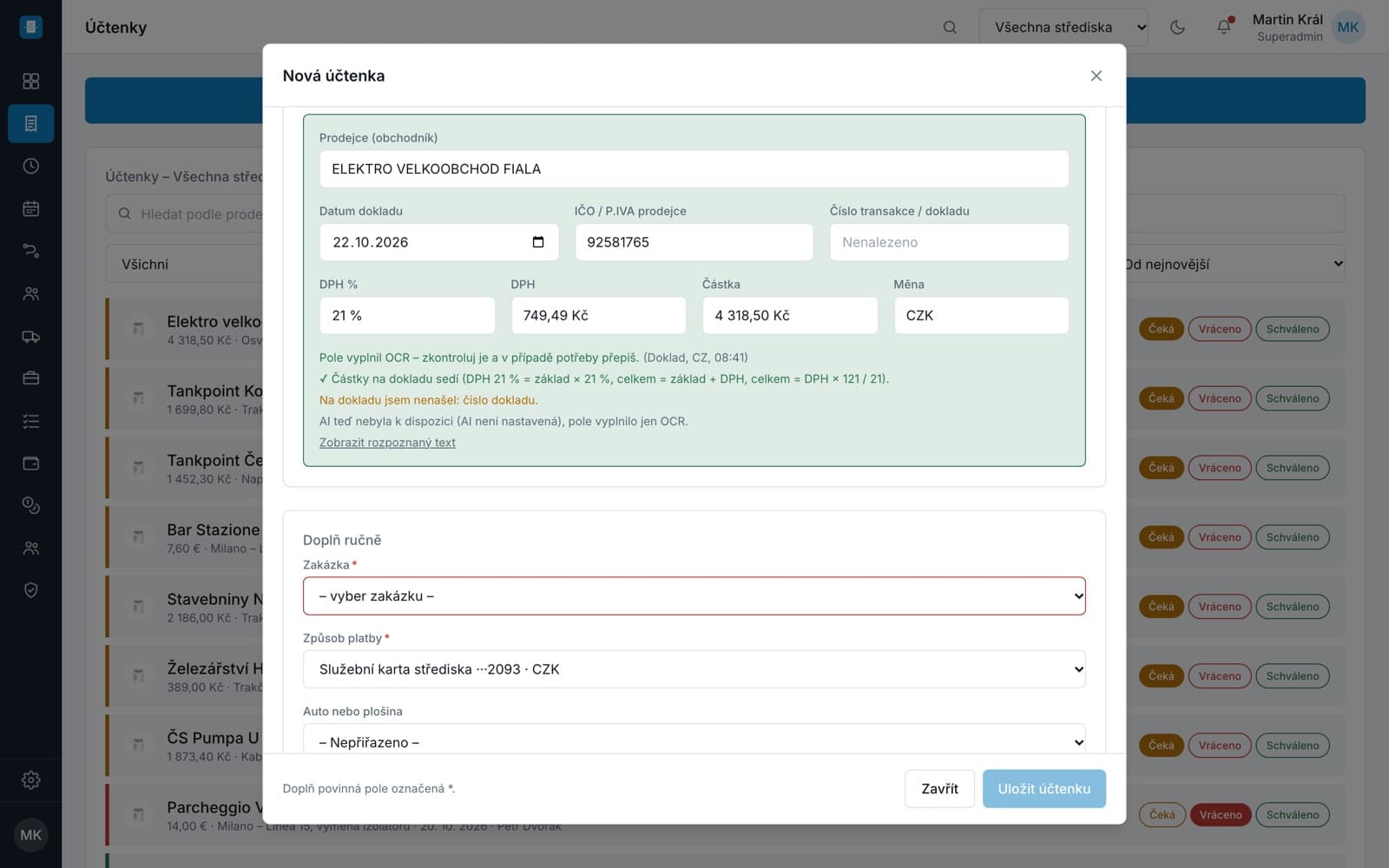Viewport: 1389px width, 868px height.
Task: Open the dashboard grid icon in sidebar
Action: (30, 81)
